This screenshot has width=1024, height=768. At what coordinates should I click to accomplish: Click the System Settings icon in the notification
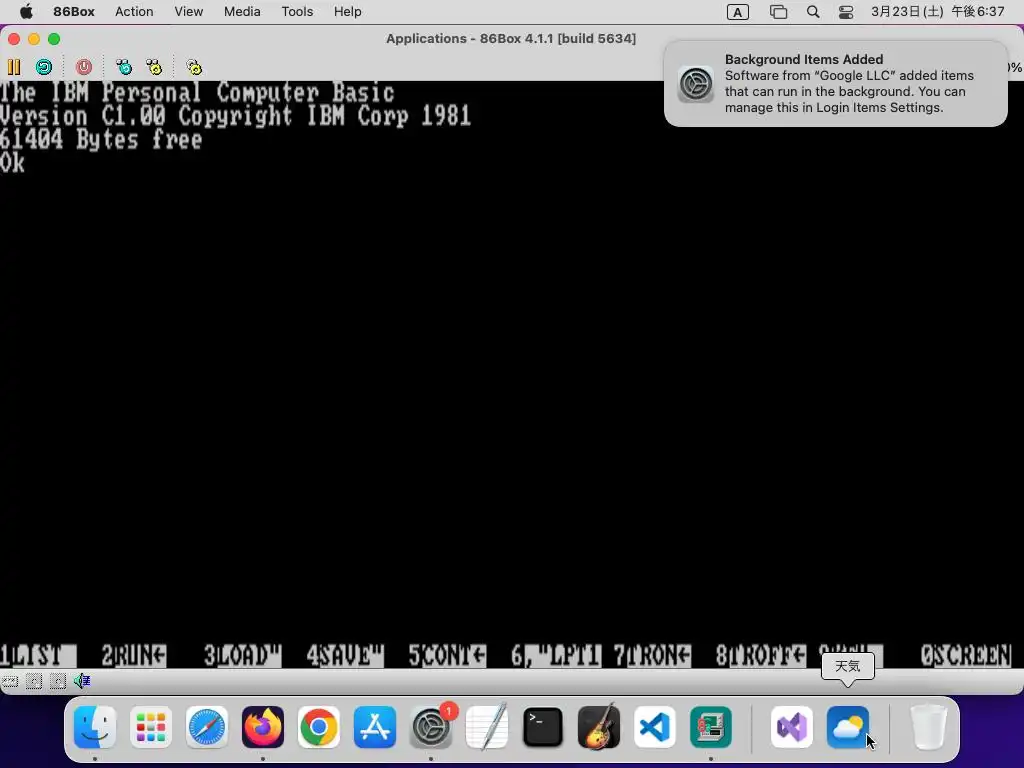point(696,84)
